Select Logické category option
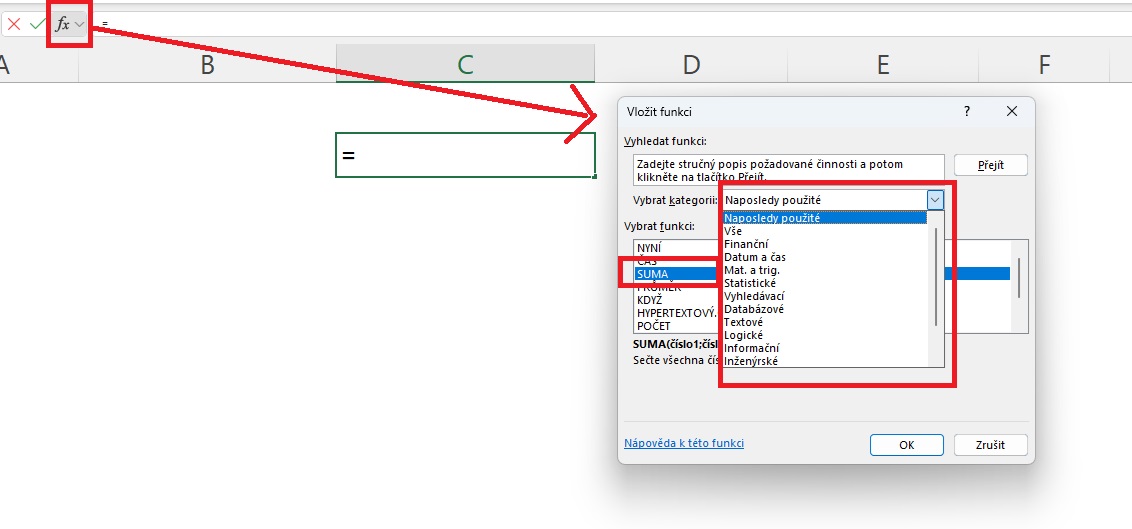 (x=744, y=335)
